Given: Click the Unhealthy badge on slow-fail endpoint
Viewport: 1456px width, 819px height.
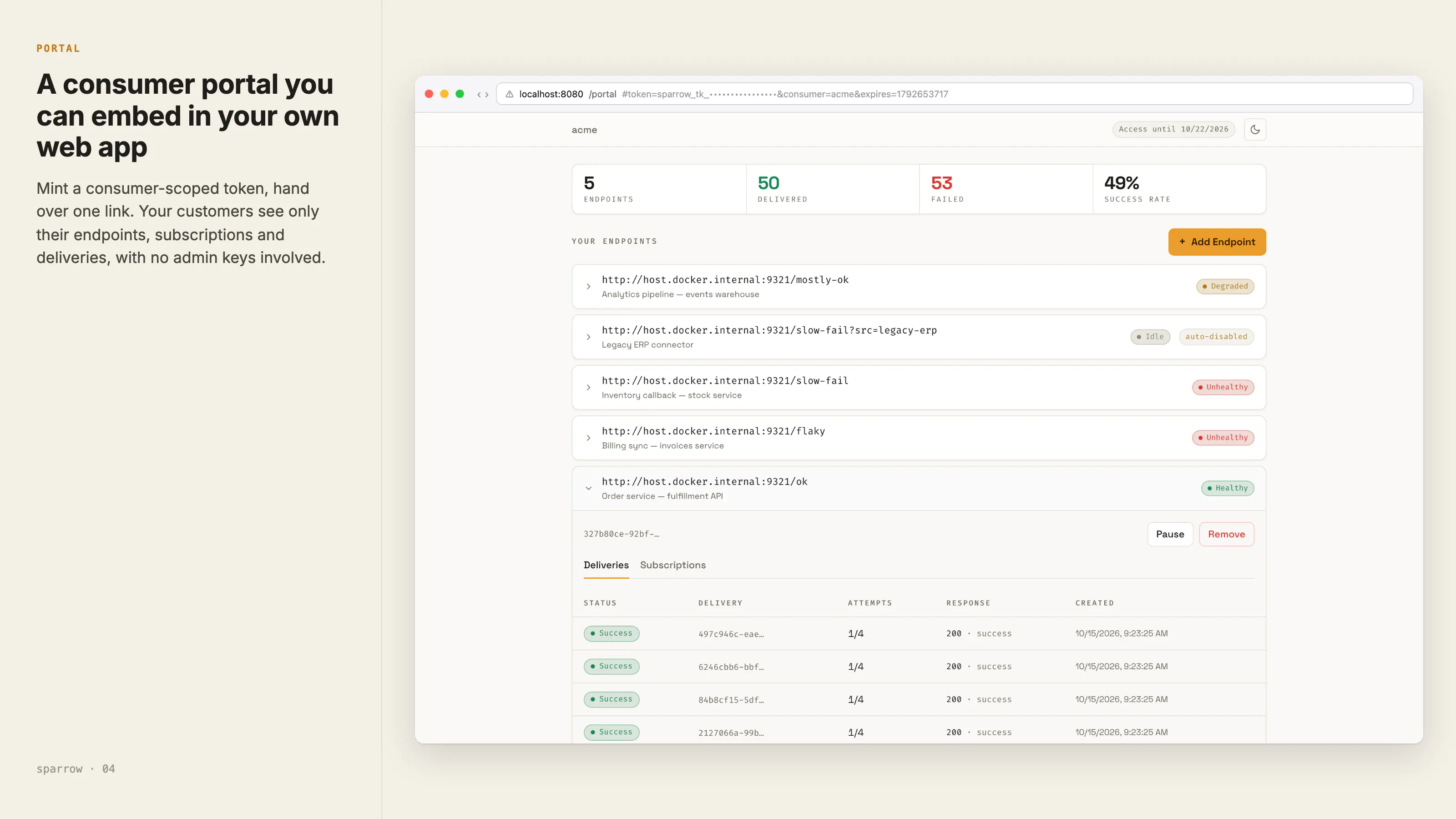Looking at the screenshot, I should click(x=1223, y=387).
